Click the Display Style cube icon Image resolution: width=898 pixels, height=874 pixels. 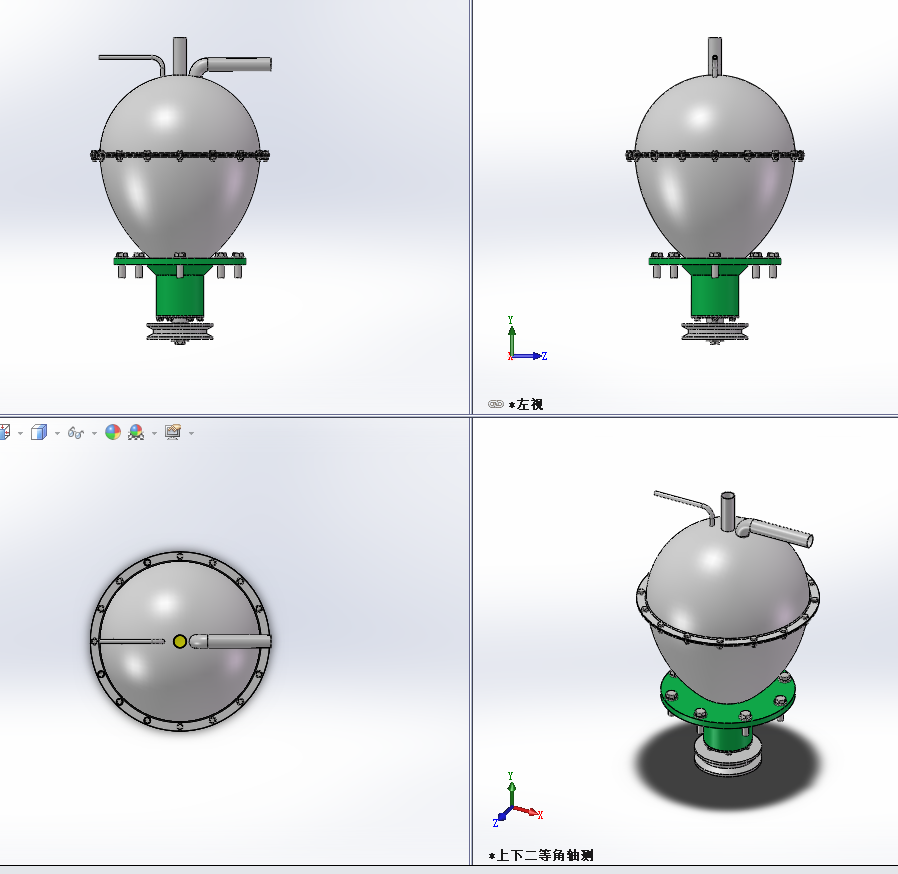[39, 432]
